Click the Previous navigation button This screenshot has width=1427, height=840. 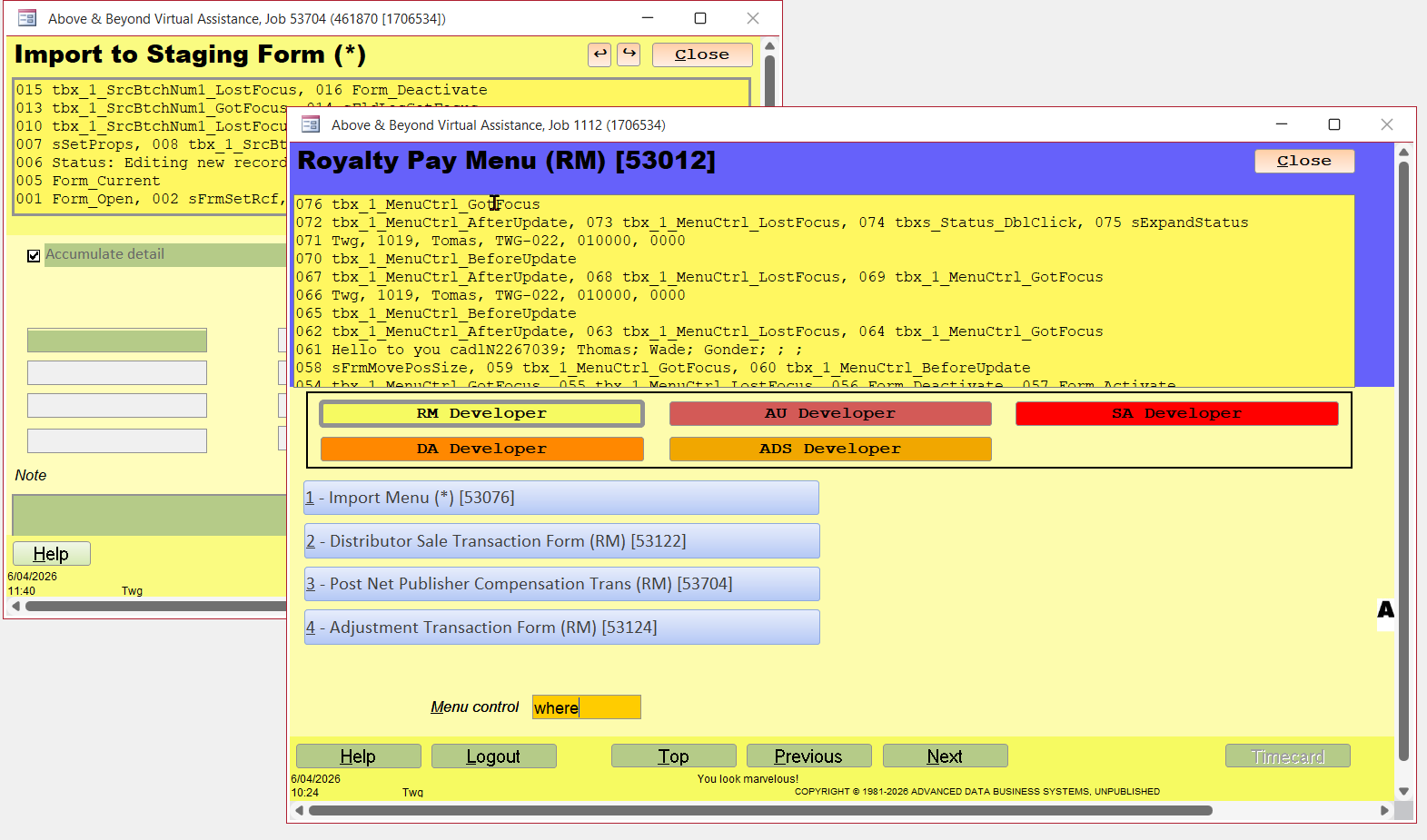point(808,756)
